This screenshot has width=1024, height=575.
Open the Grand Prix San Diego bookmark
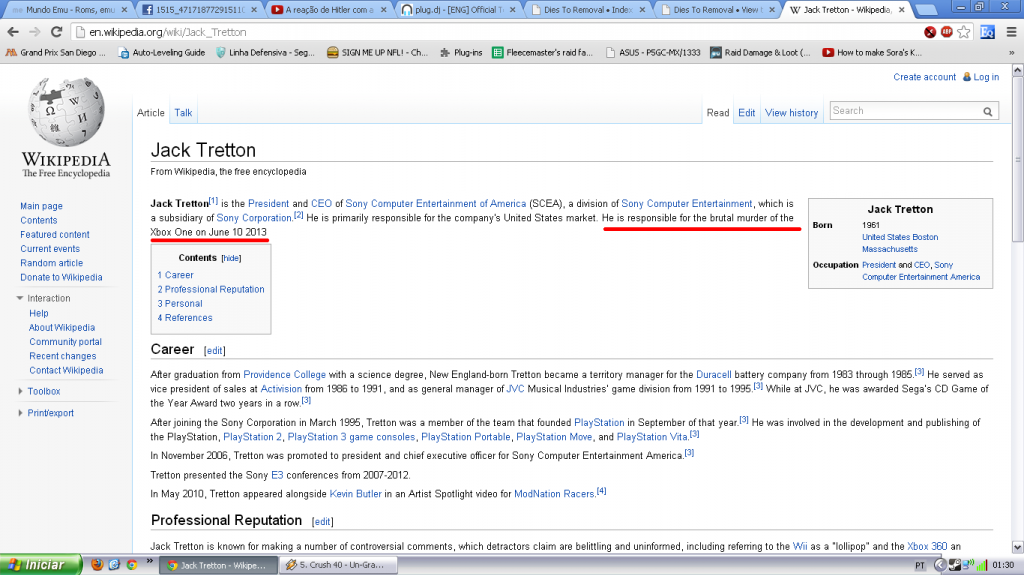pyautogui.click(x=56, y=52)
